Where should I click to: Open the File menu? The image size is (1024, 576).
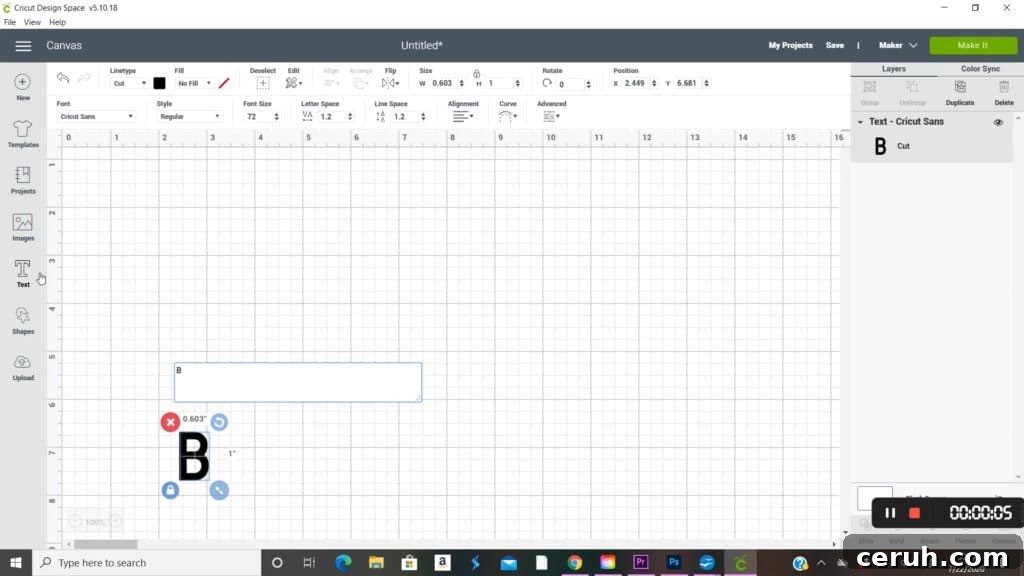[x=10, y=22]
